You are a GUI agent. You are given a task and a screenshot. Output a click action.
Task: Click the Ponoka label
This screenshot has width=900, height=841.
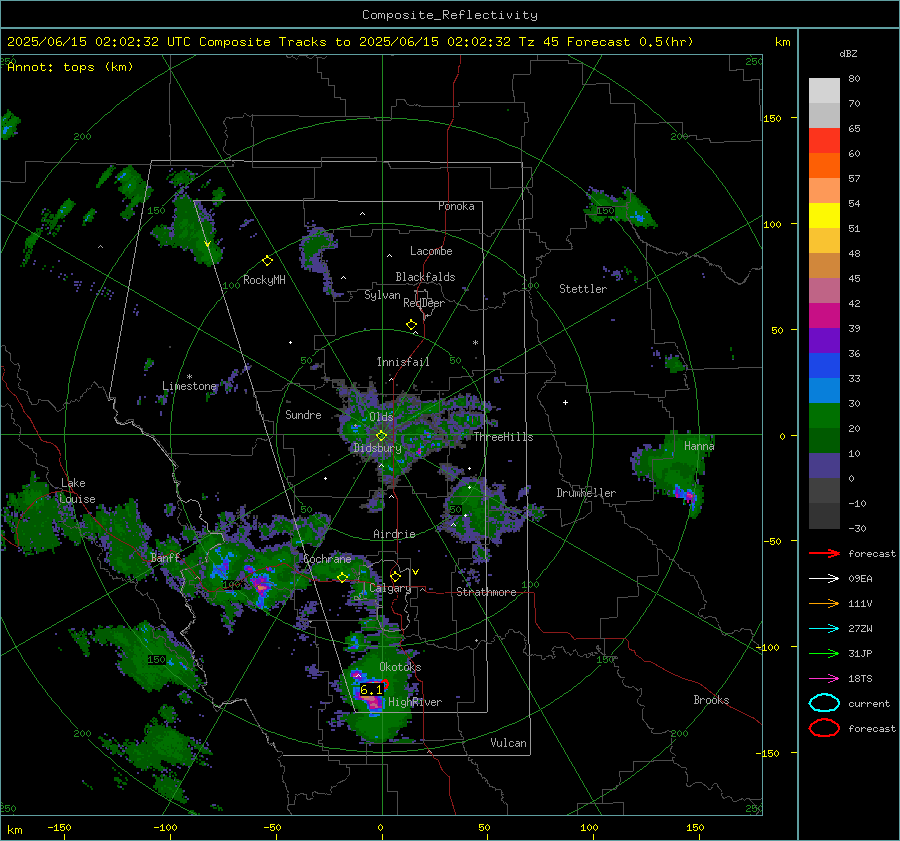click(x=456, y=206)
